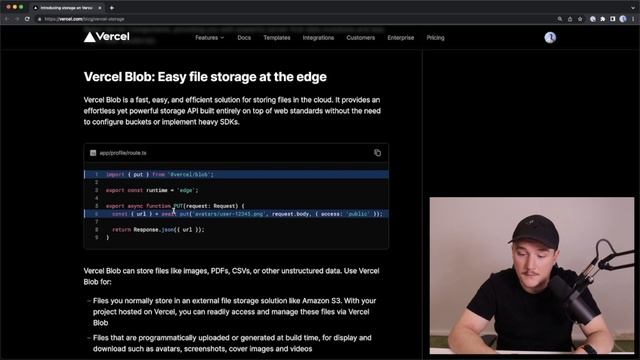
Task: Click the zoom magnifier icon in address bar
Action: (560, 19)
